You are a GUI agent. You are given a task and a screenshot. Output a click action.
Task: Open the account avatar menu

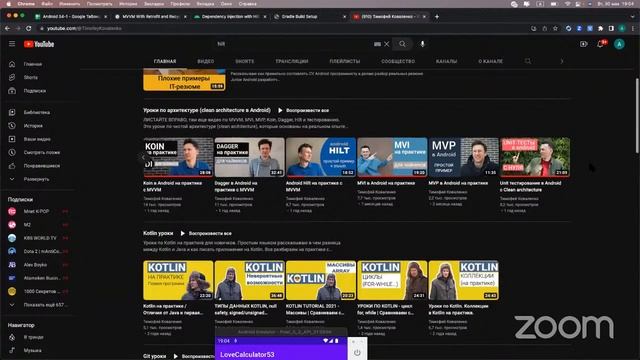[619, 44]
